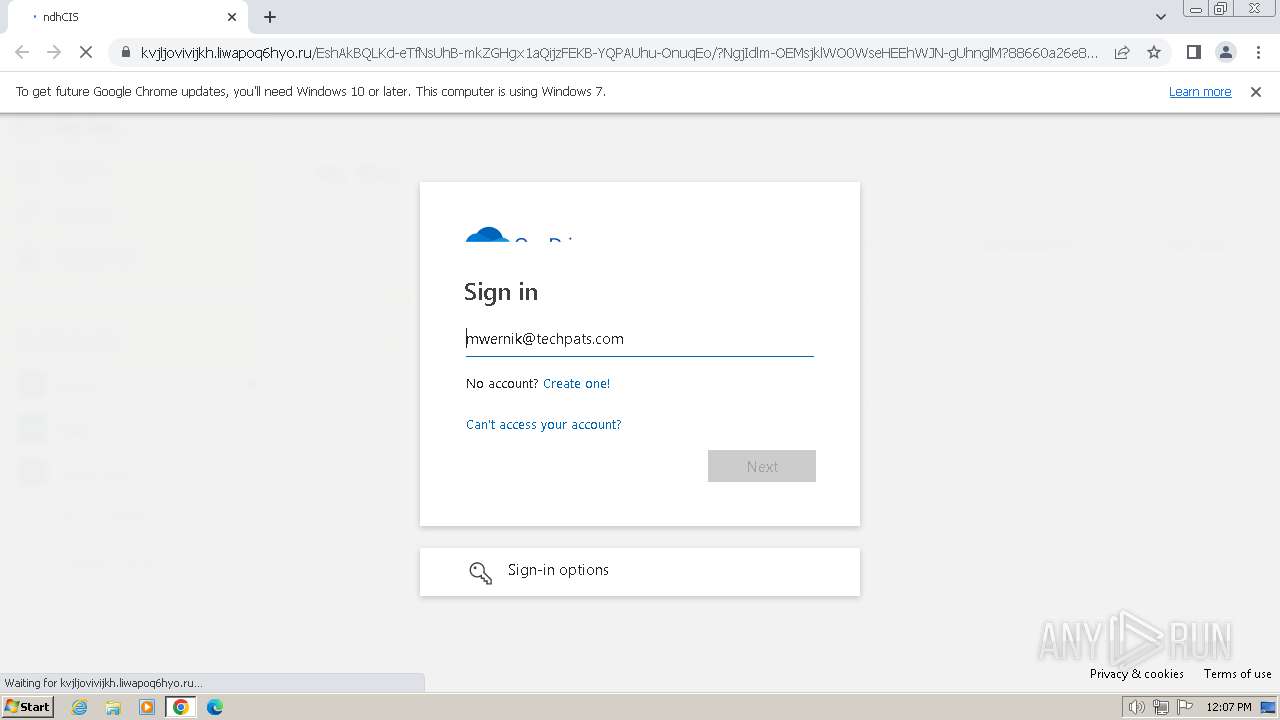Open Learn more link
The width and height of the screenshot is (1280, 720).
(x=1200, y=91)
